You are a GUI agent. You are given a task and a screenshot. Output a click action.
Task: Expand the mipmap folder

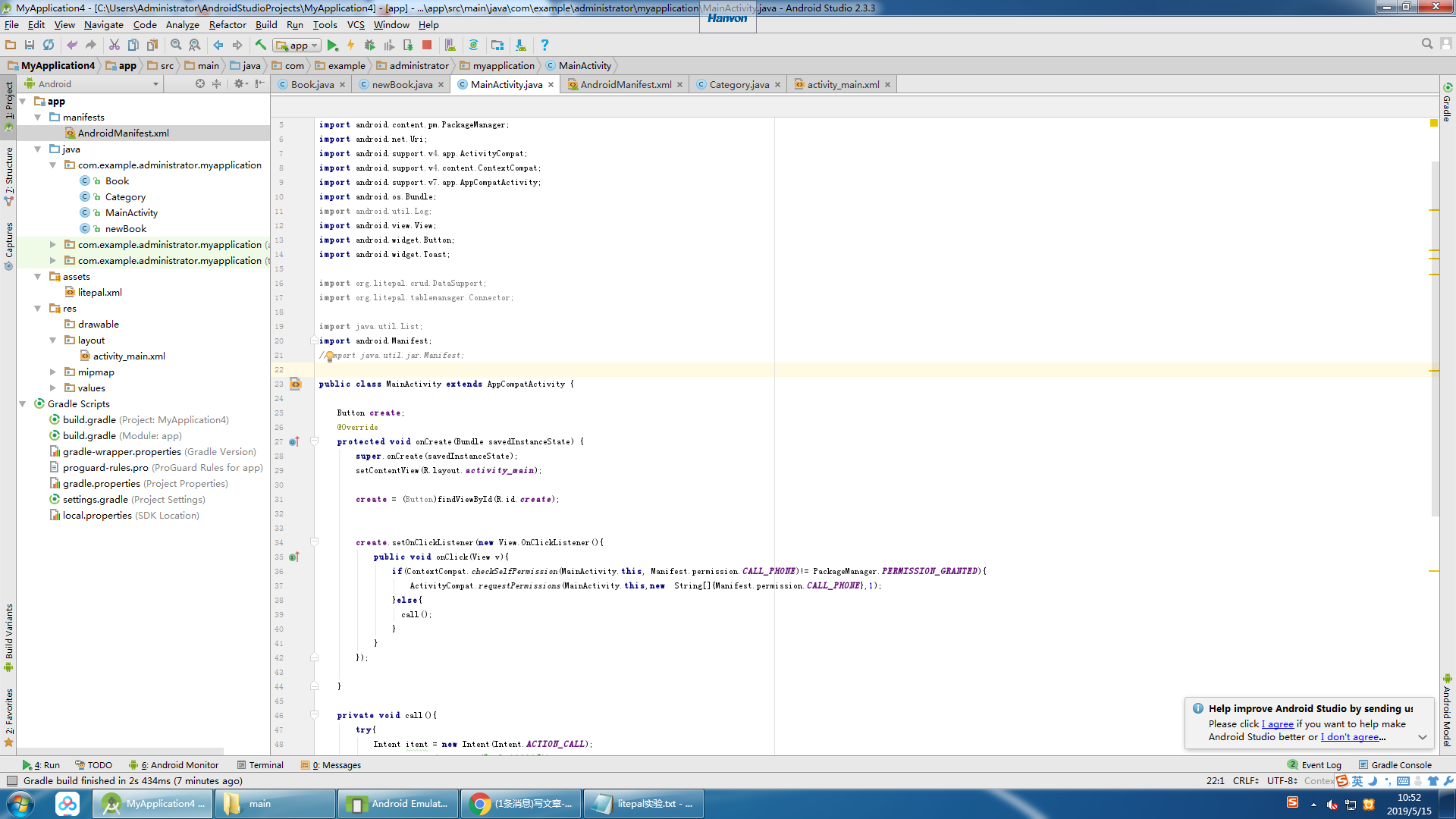52,372
